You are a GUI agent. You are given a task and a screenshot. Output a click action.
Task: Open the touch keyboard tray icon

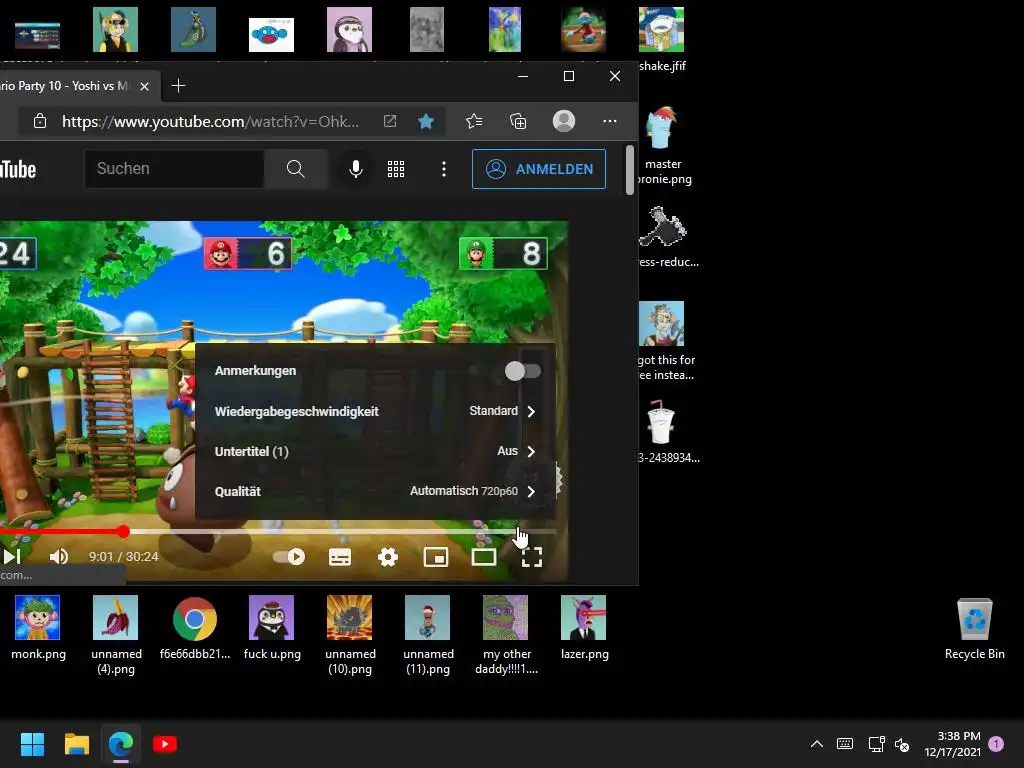coord(844,744)
